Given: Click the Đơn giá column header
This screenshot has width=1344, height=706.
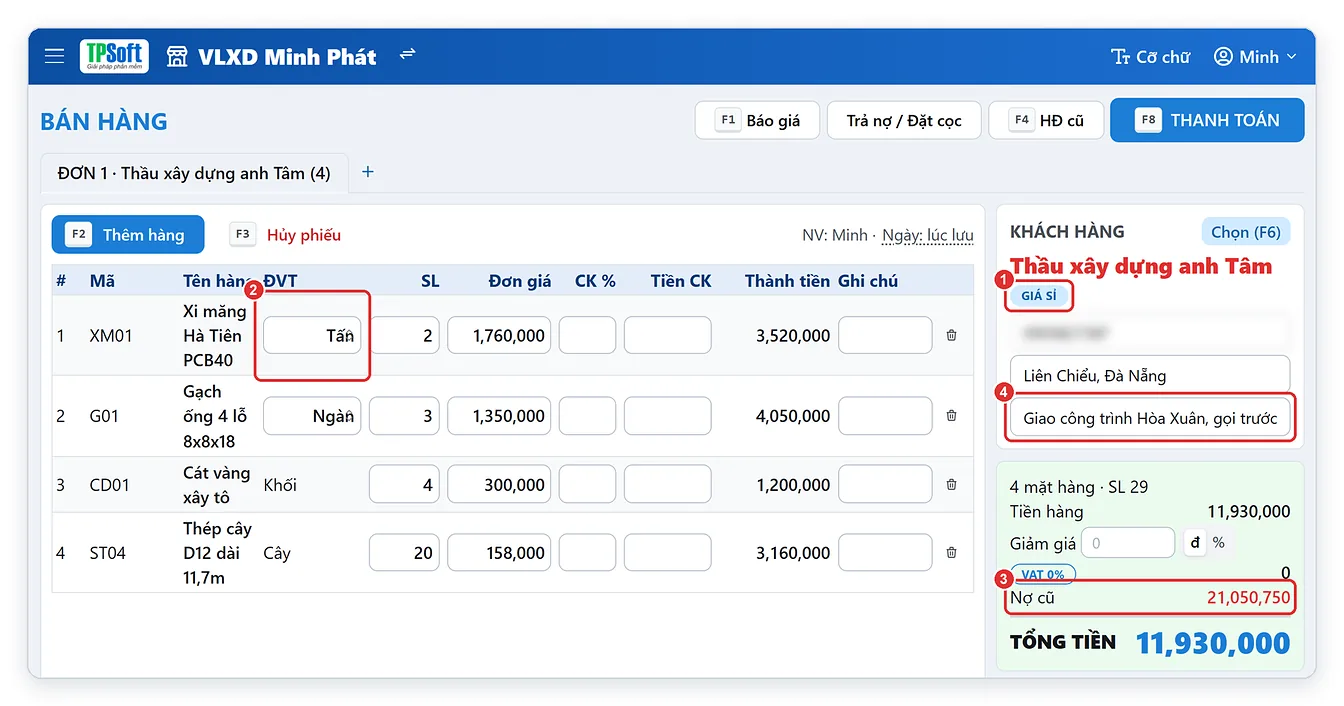Looking at the screenshot, I should (x=520, y=281).
